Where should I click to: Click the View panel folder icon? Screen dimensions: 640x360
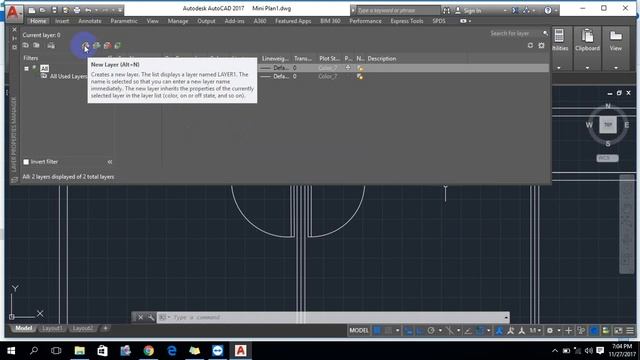(x=616, y=36)
